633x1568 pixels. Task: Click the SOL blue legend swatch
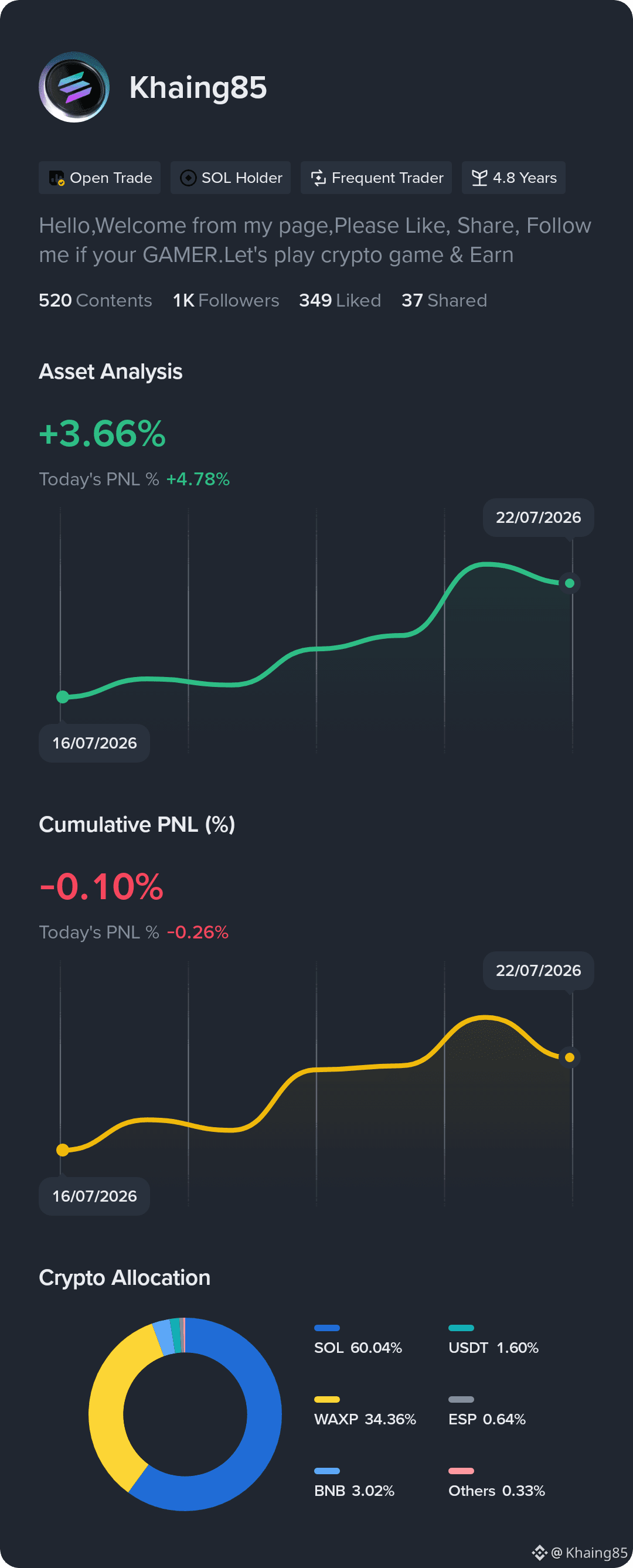click(x=327, y=1328)
